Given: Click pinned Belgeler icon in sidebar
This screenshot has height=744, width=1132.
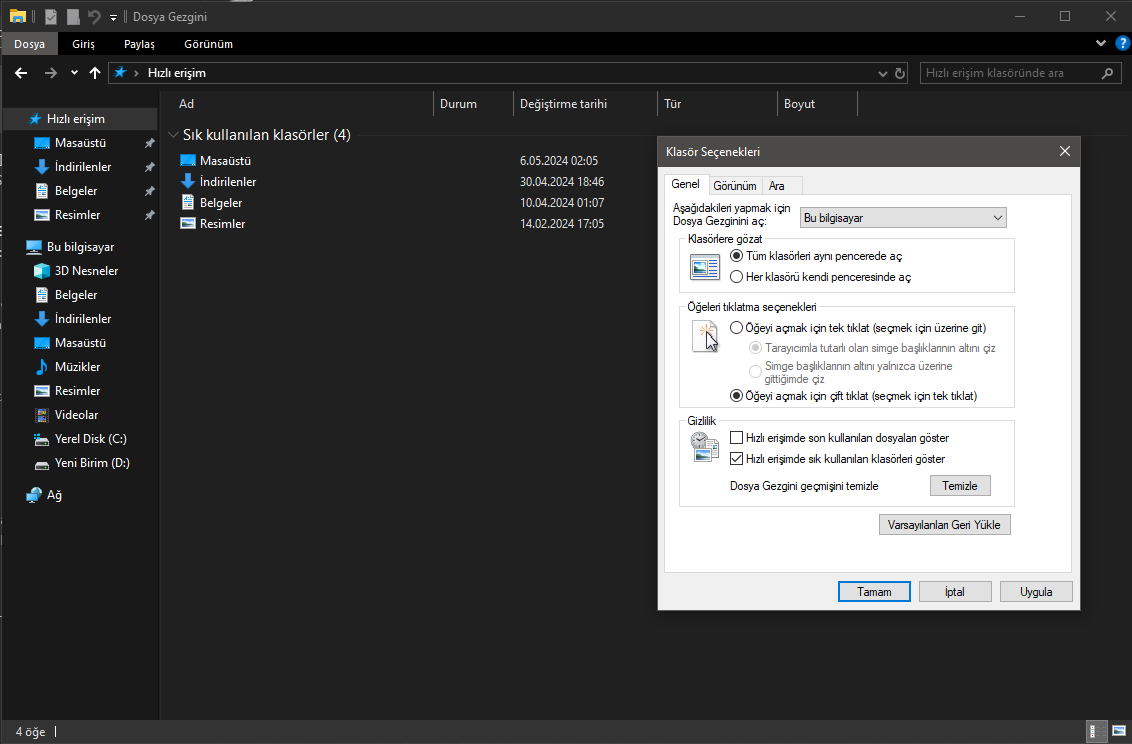Looking at the screenshot, I should [42, 191].
